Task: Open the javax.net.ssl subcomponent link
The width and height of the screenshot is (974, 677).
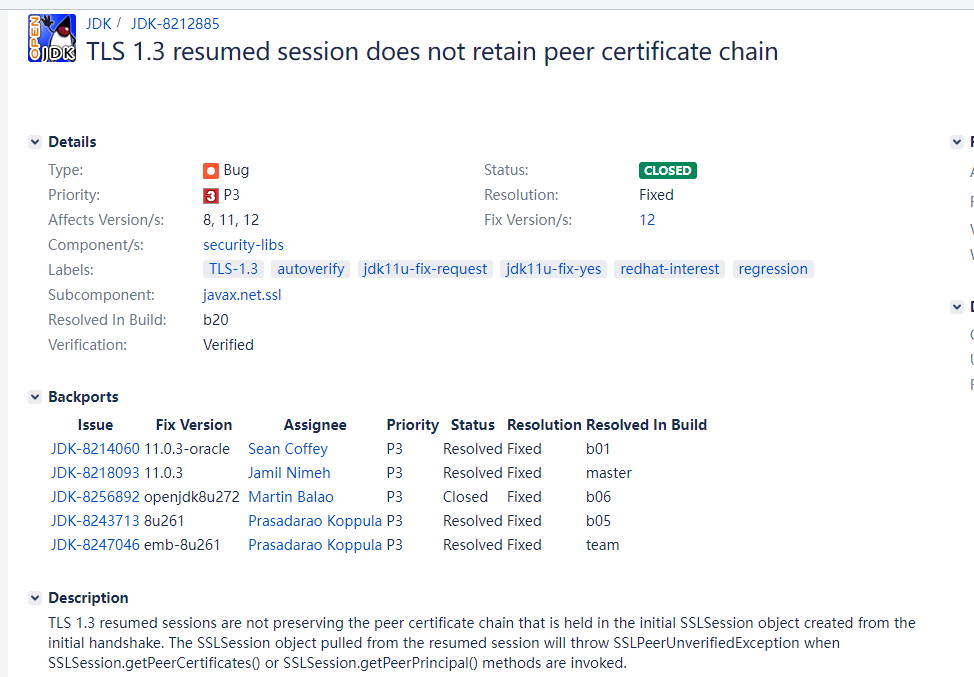Action: coord(241,294)
